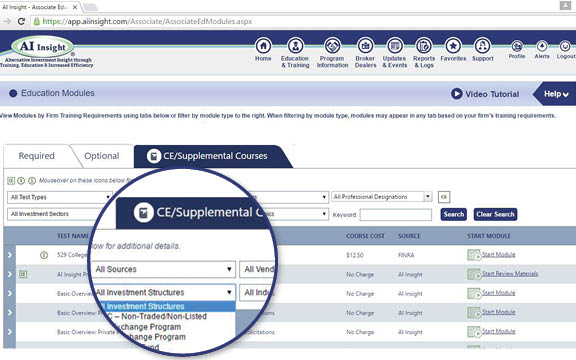Click the secure padlock icon in address bar

coord(36,21)
